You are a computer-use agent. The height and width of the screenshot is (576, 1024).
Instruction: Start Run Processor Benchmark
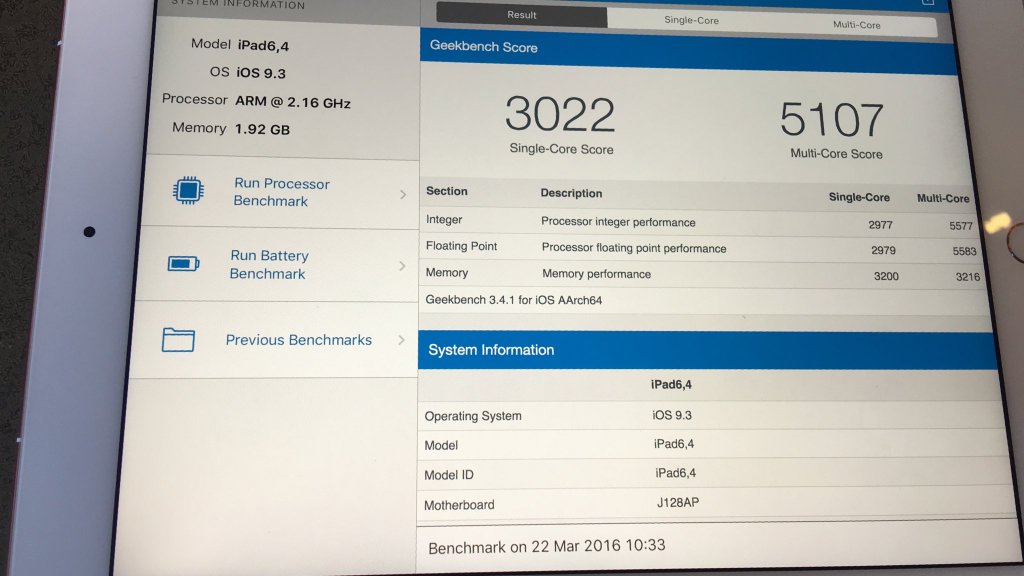click(281, 192)
